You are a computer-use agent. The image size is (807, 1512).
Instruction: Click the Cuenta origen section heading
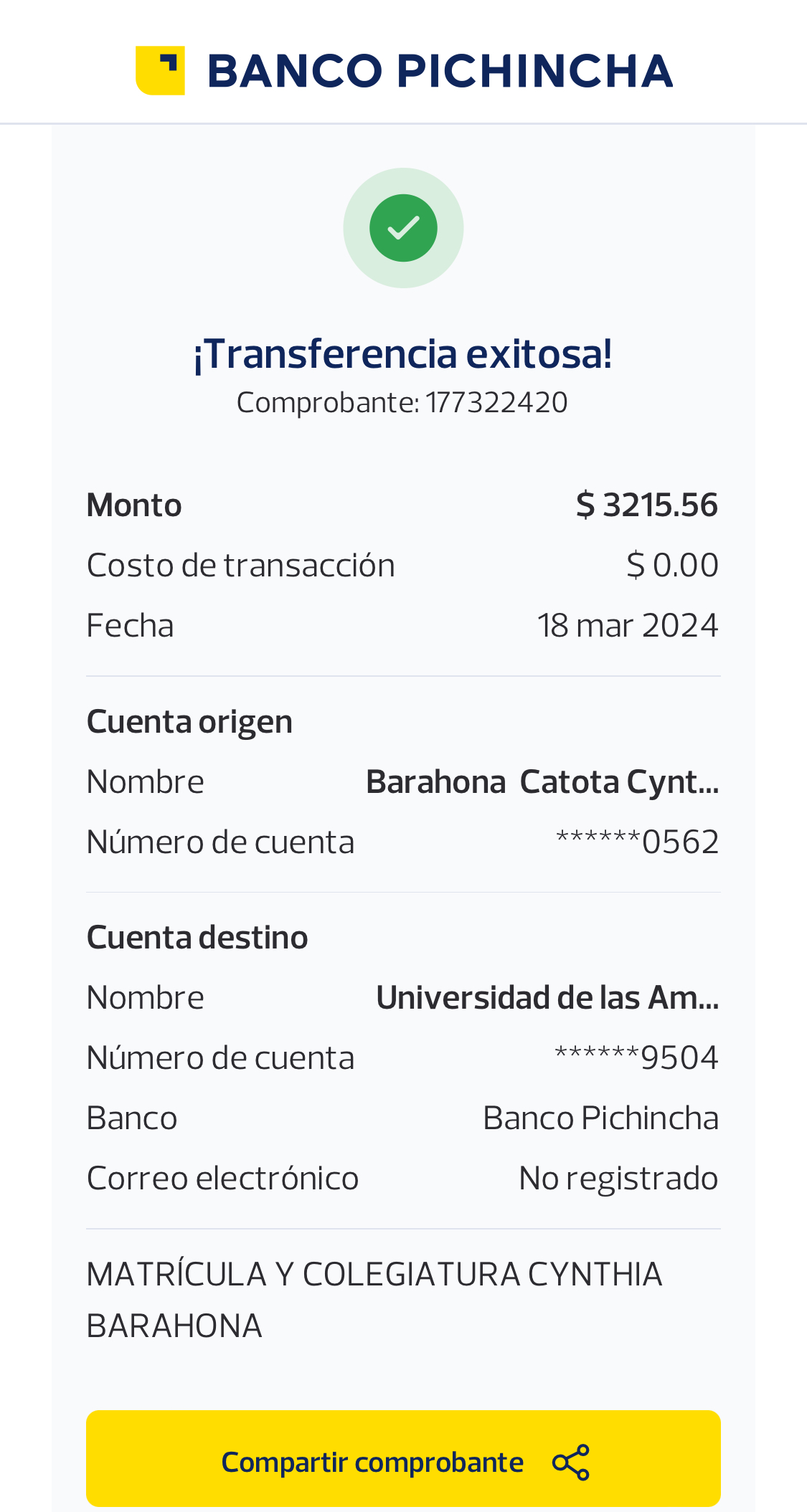coord(189,722)
